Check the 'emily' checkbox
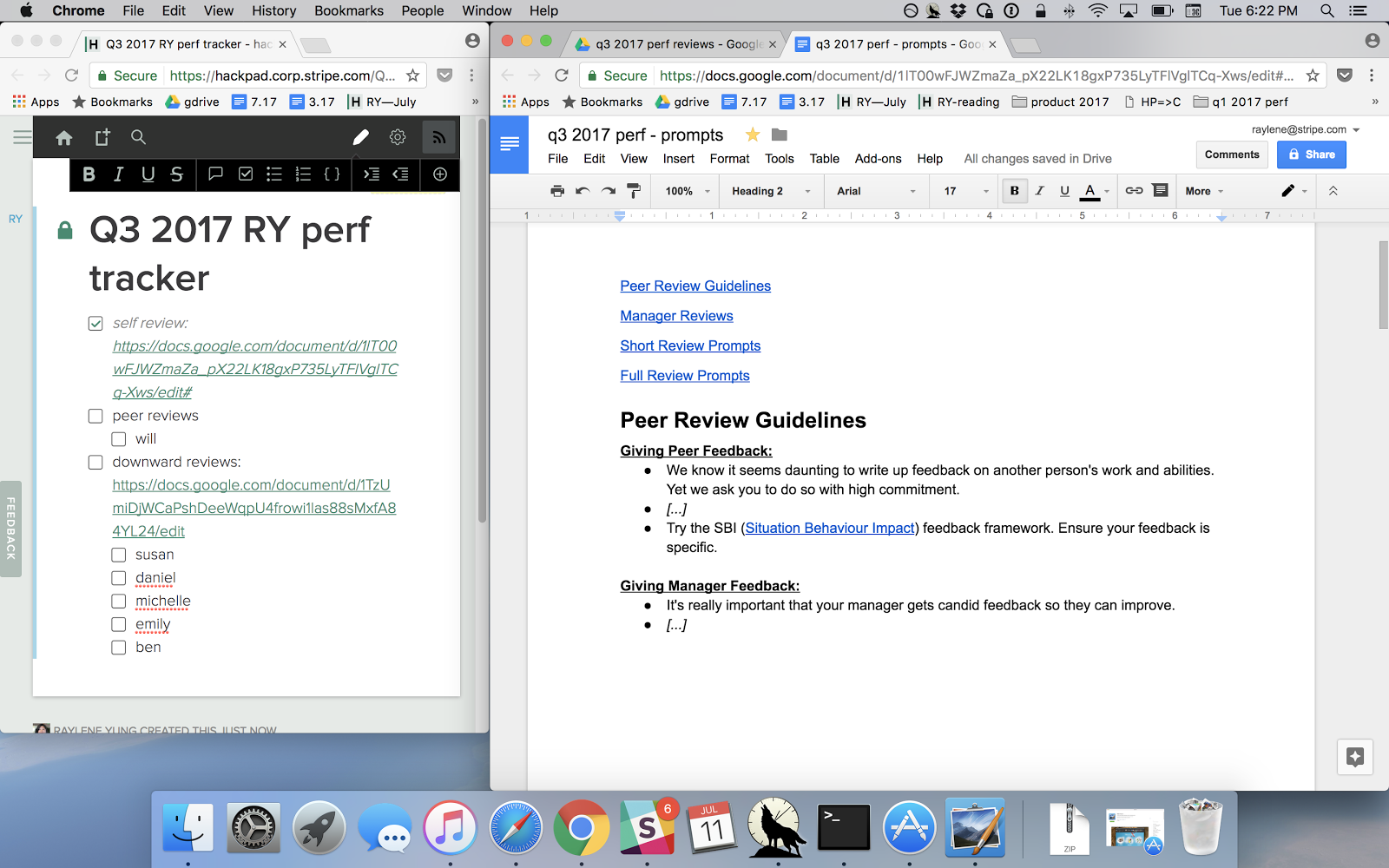Viewport: 1389px width, 868px height. point(119,624)
